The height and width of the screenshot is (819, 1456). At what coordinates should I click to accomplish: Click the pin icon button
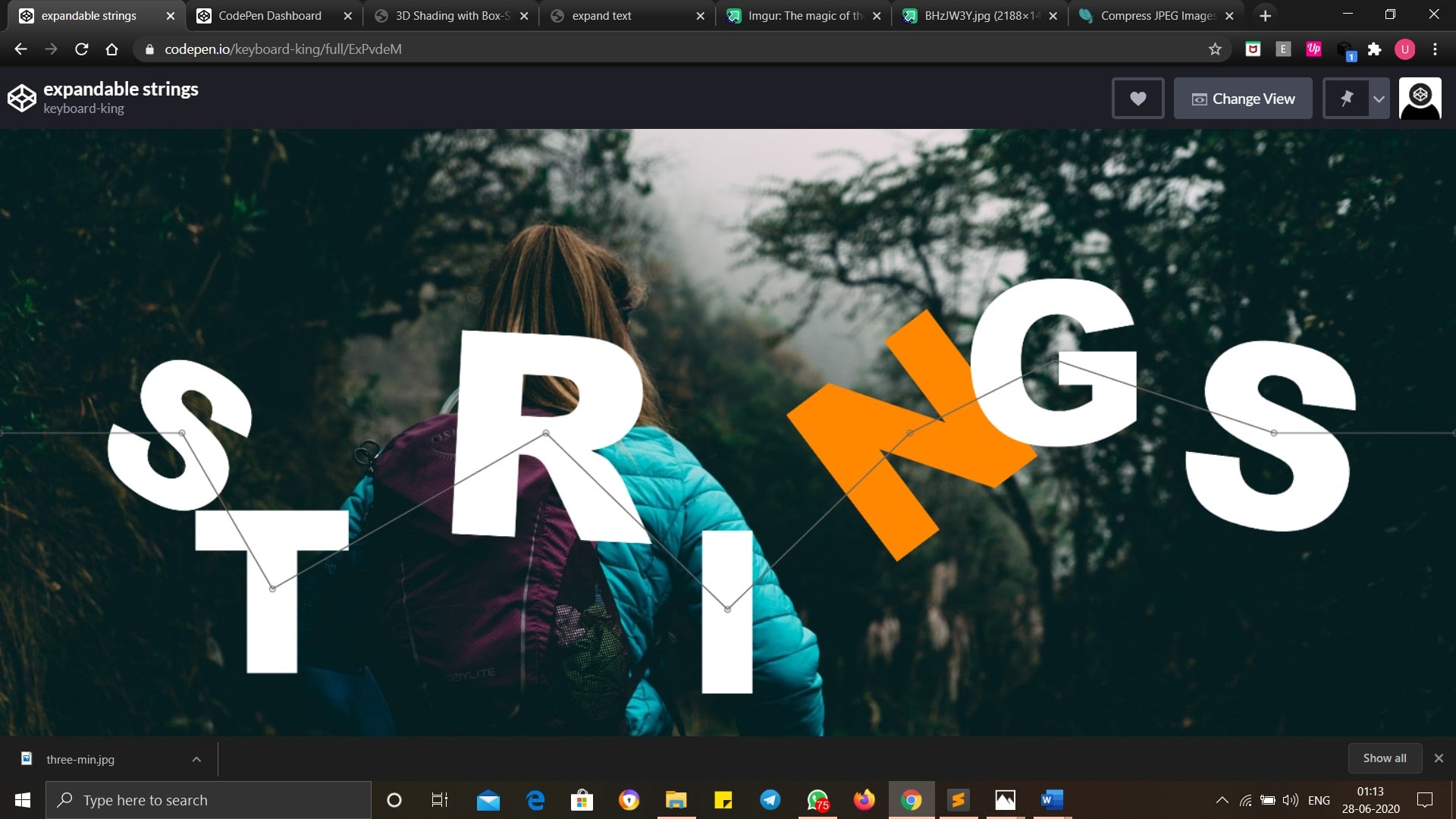pyautogui.click(x=1346, y=99)
